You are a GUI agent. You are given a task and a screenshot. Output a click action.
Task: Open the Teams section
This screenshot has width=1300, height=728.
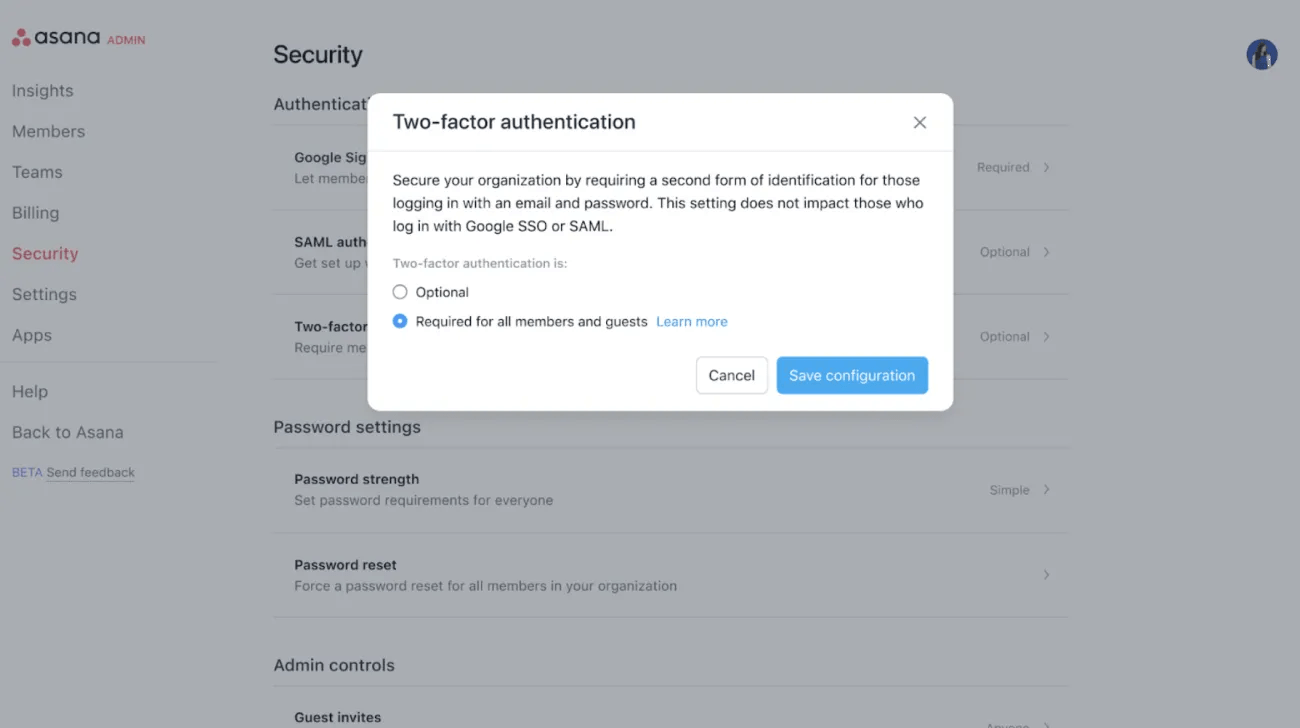pos(37,172)
